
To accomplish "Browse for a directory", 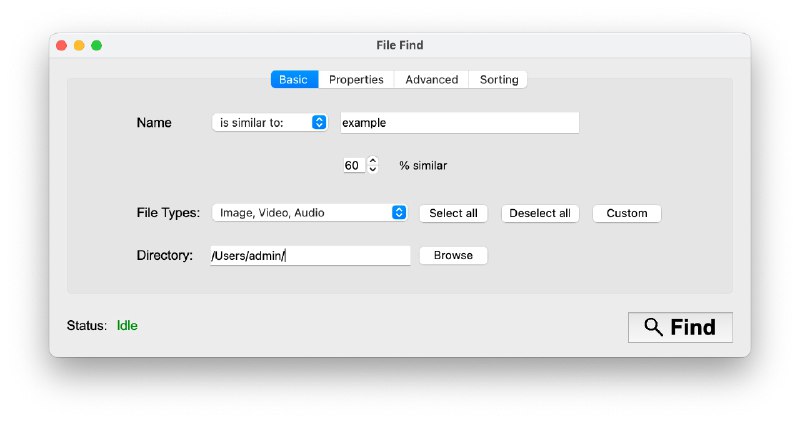I will tap(453, 256).
